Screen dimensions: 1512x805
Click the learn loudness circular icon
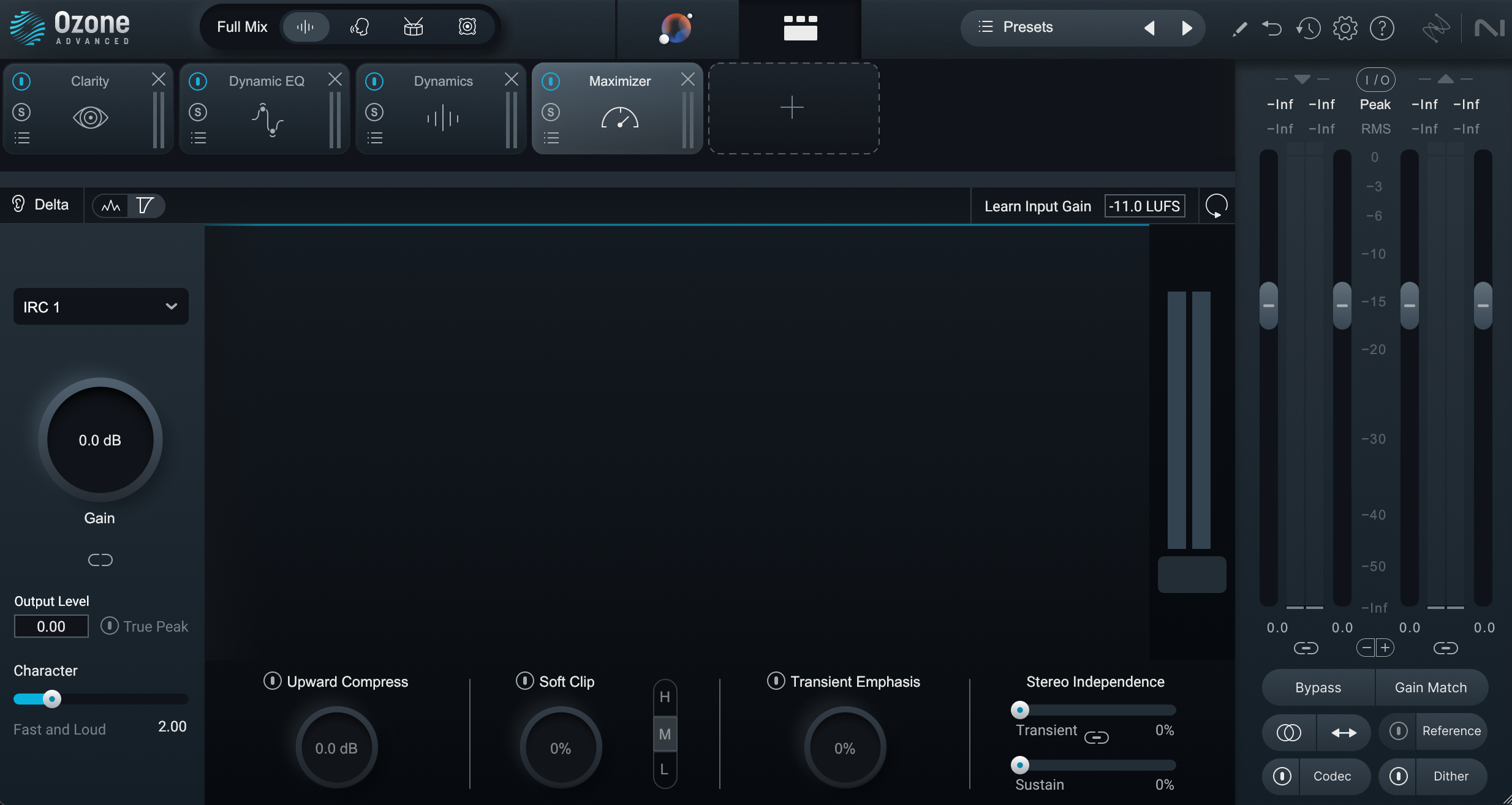[x=1216, y=206]
